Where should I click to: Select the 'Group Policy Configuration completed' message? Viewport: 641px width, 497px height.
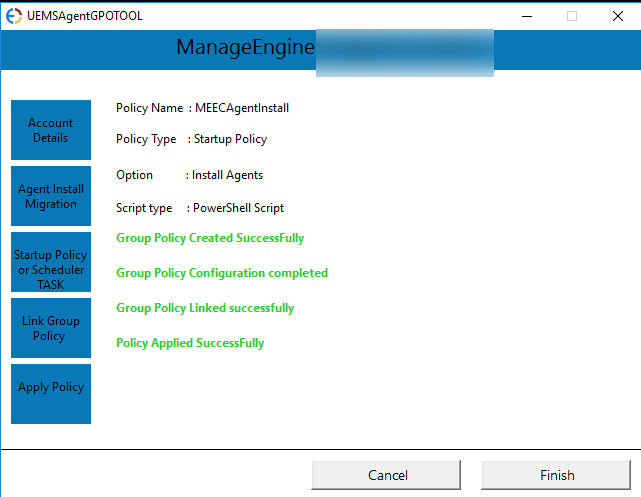[222, 273]
